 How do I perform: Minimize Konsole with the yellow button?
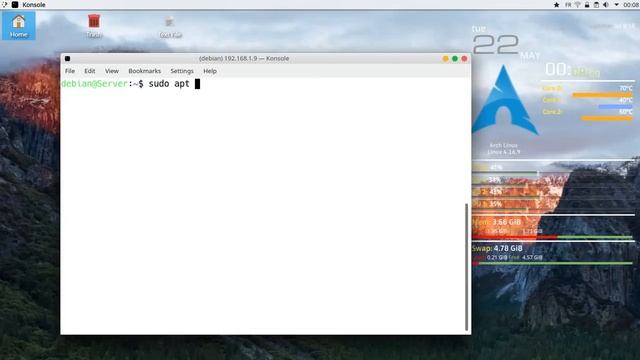[445, 59]
